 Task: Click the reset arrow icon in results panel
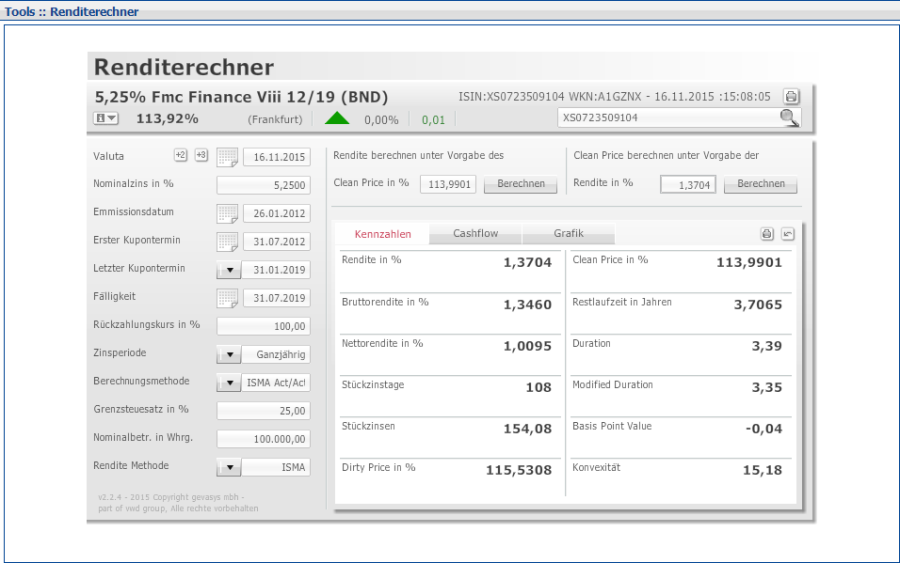[x=787, y=234]
